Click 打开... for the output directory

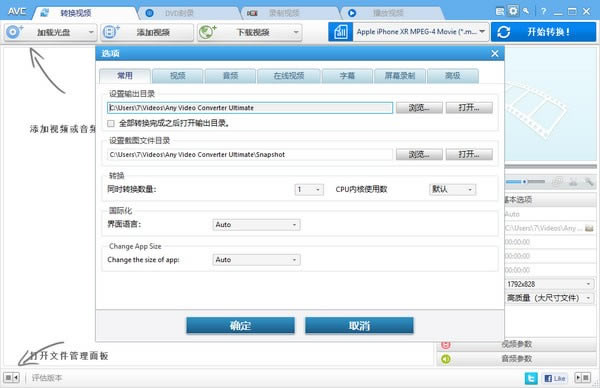tap(469, 108)
